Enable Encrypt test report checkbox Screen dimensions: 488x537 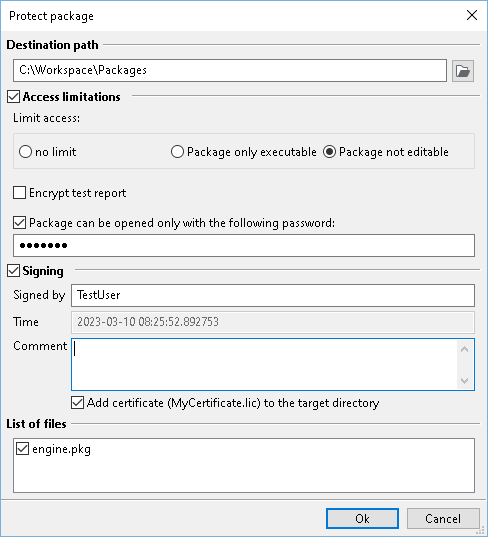(20, 192)
